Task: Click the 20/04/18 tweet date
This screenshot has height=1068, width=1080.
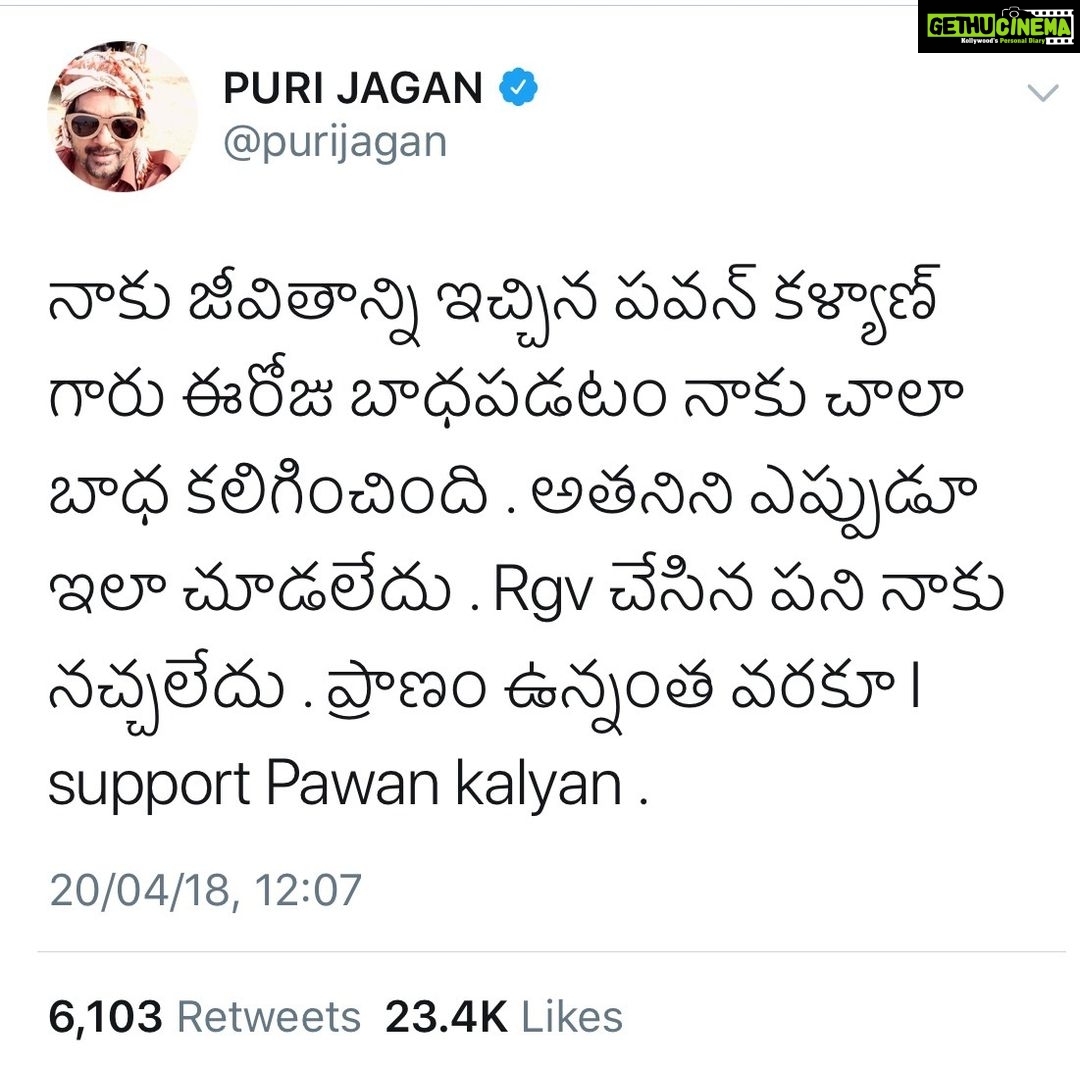Action: (x=140, y=890)
